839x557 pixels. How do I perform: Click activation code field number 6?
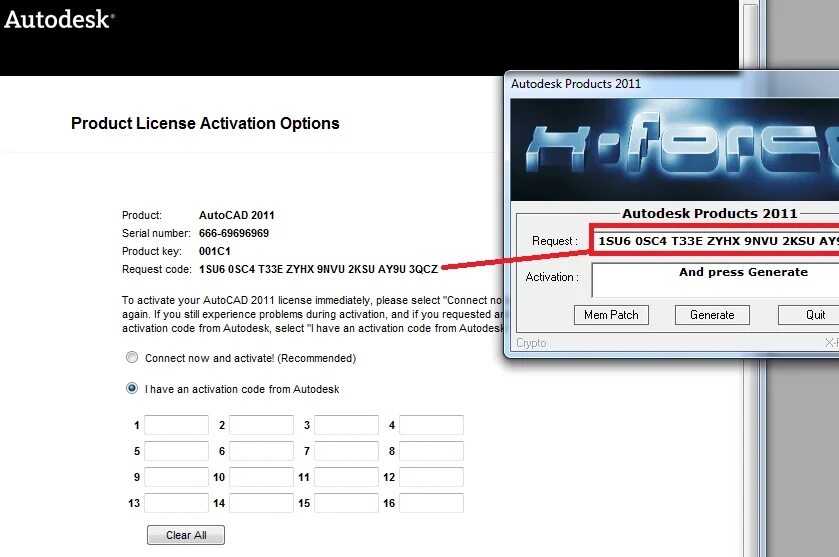[x=262, y=451]
